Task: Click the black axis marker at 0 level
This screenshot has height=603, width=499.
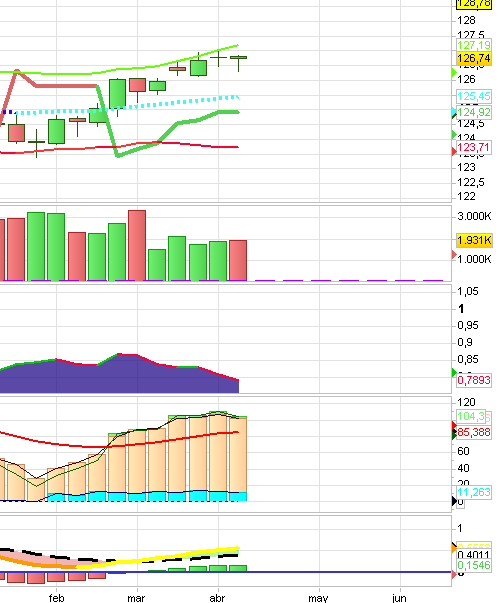Action: 454,501
